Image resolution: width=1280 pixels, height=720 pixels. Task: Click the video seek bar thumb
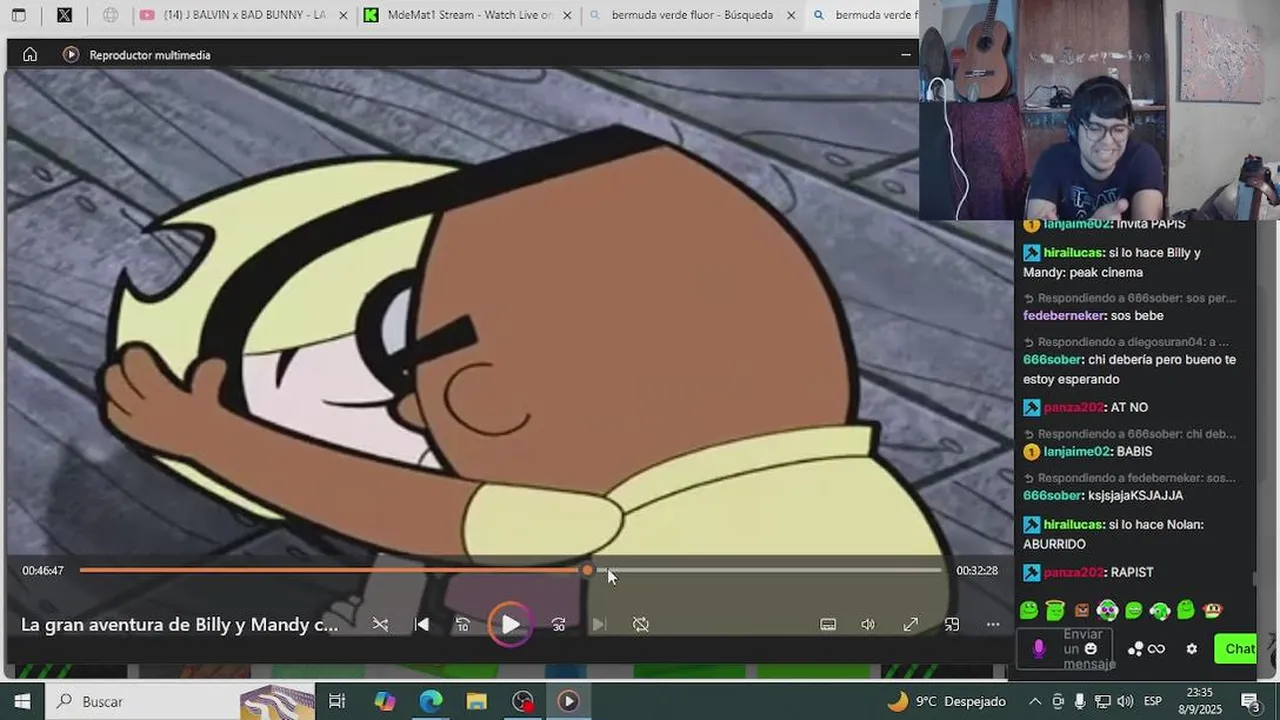[587, 570]
